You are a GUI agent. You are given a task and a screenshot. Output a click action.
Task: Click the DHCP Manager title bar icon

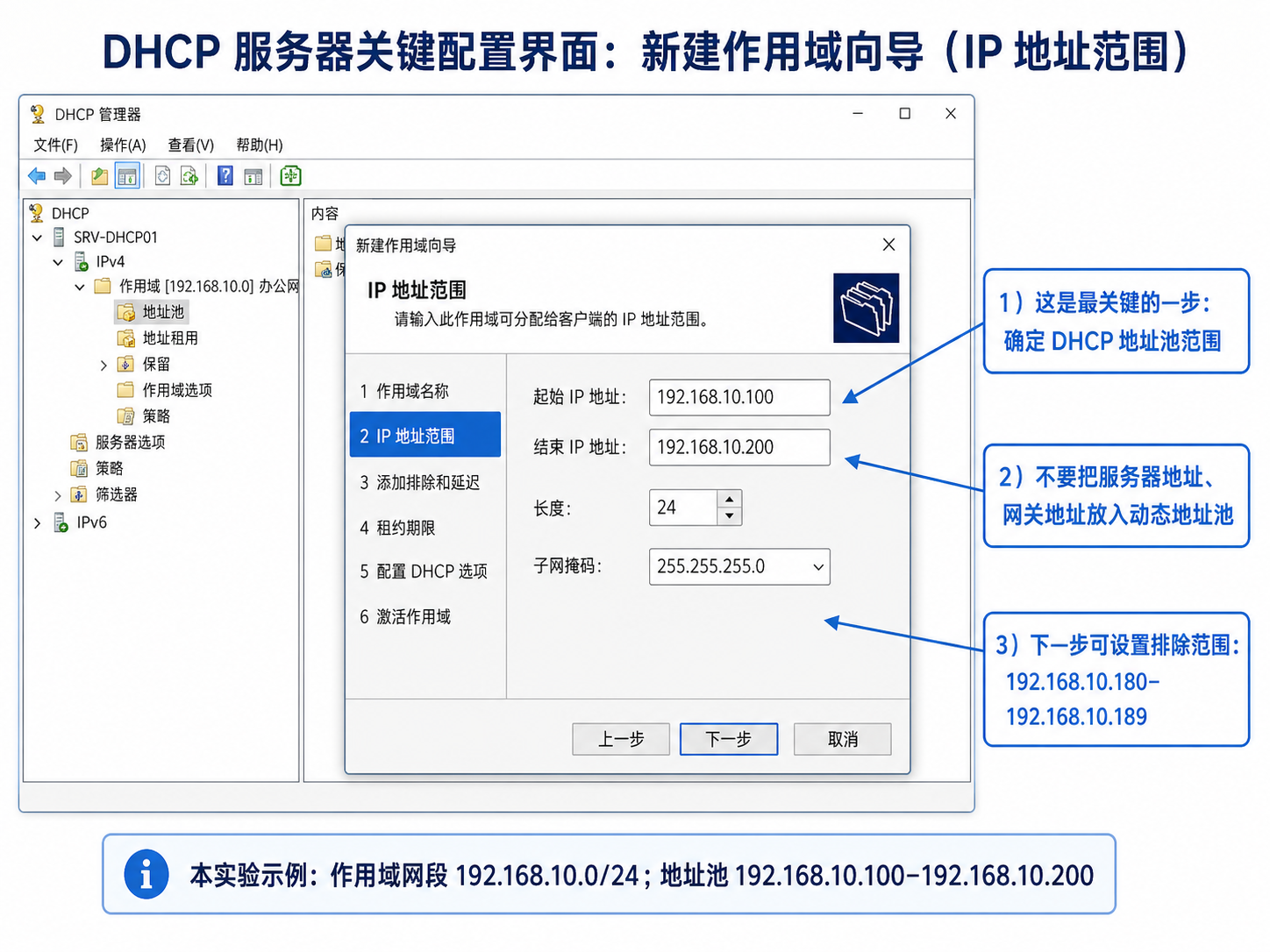[x=37, y=114]
